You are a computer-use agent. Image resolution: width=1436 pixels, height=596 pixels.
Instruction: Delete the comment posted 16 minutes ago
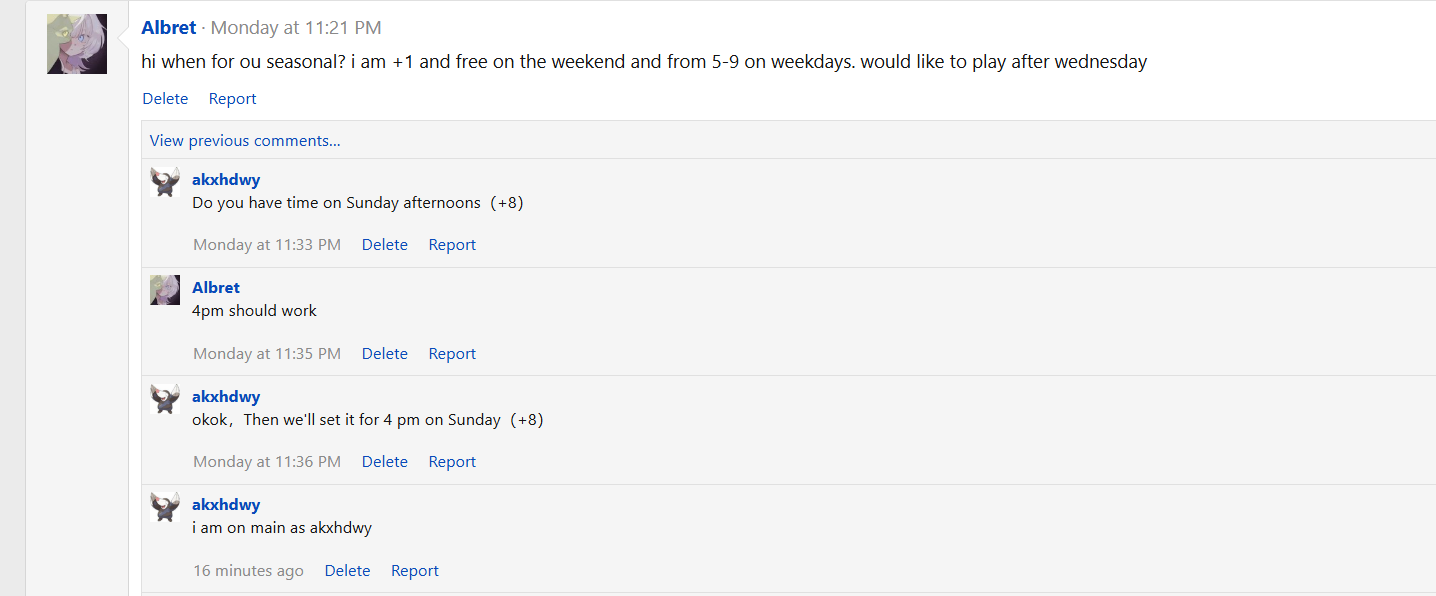click(x=347, y=571)
